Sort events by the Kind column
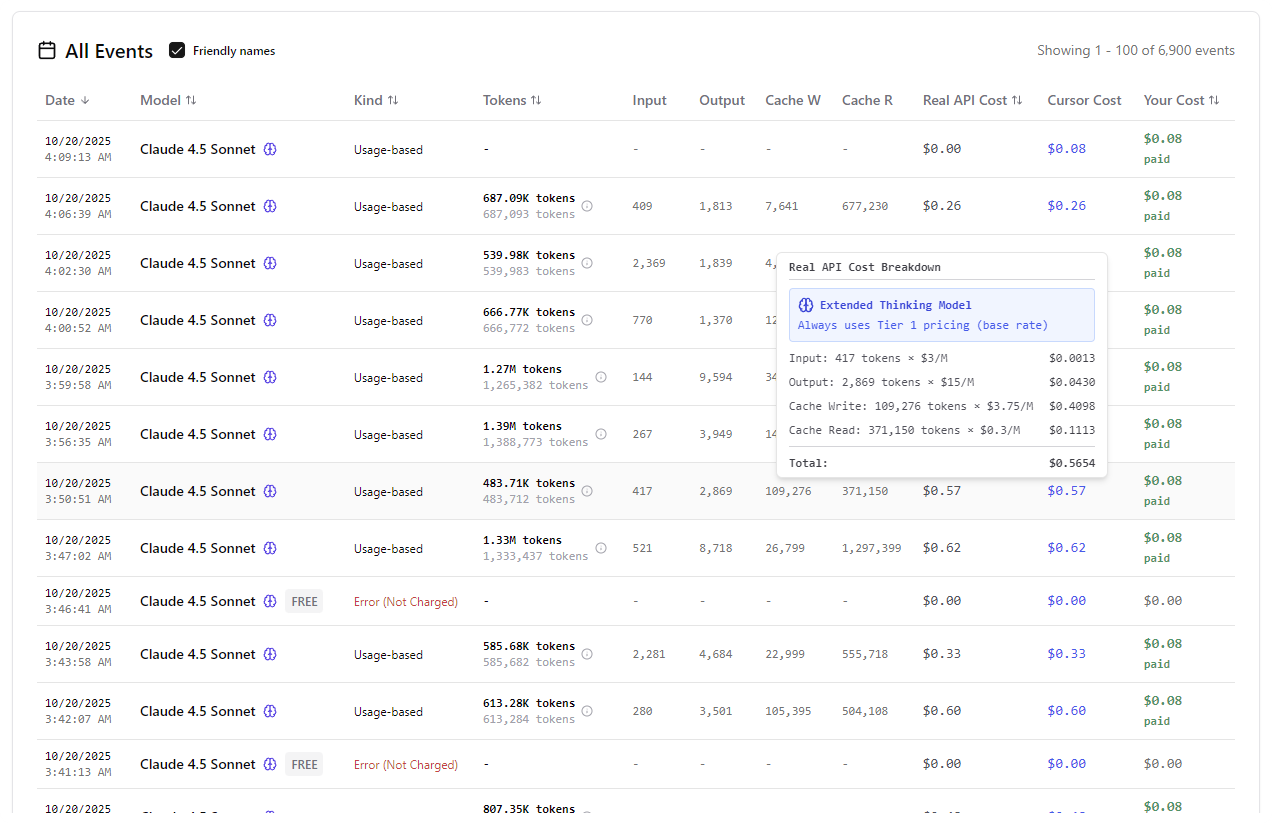Screen dimensions: 1272x823 [x=376, y=100]
